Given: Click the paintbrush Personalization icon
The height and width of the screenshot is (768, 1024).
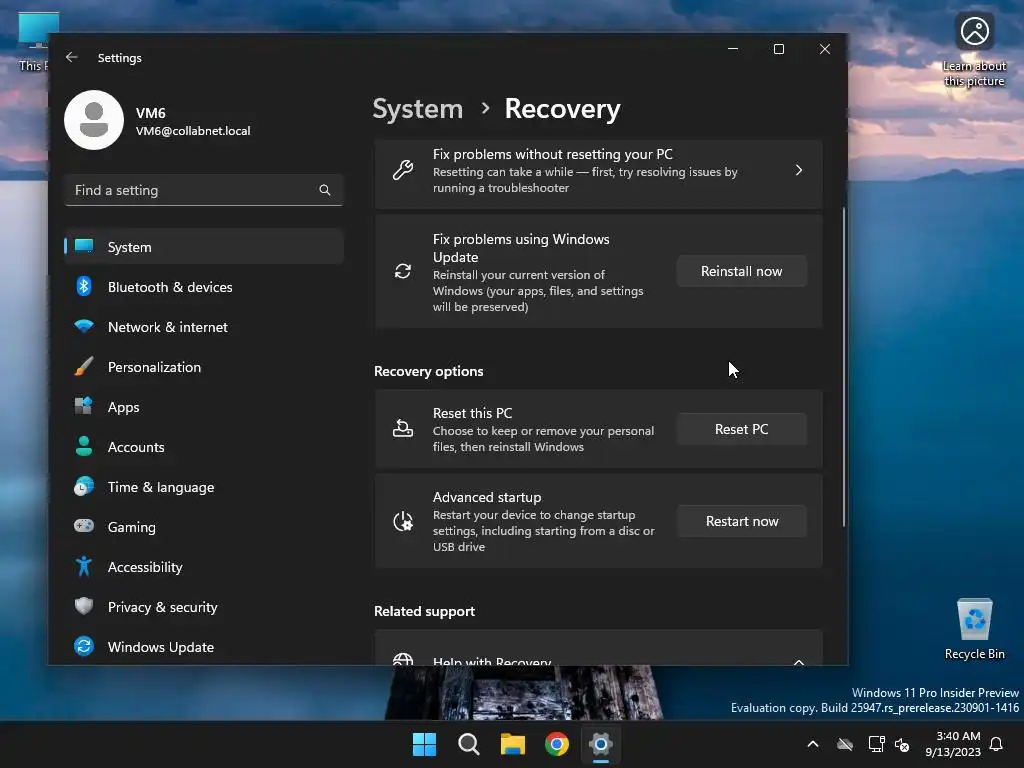Looking at the screenshot, I should point(84,366).
